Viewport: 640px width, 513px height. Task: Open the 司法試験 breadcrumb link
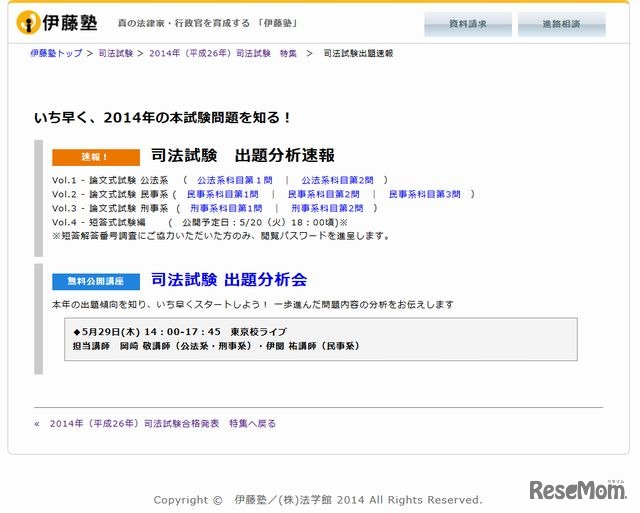116,53
